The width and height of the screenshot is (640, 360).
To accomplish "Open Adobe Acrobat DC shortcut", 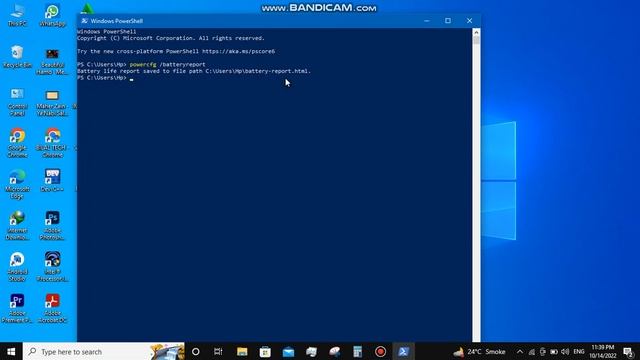I will [x=52, y=308].
